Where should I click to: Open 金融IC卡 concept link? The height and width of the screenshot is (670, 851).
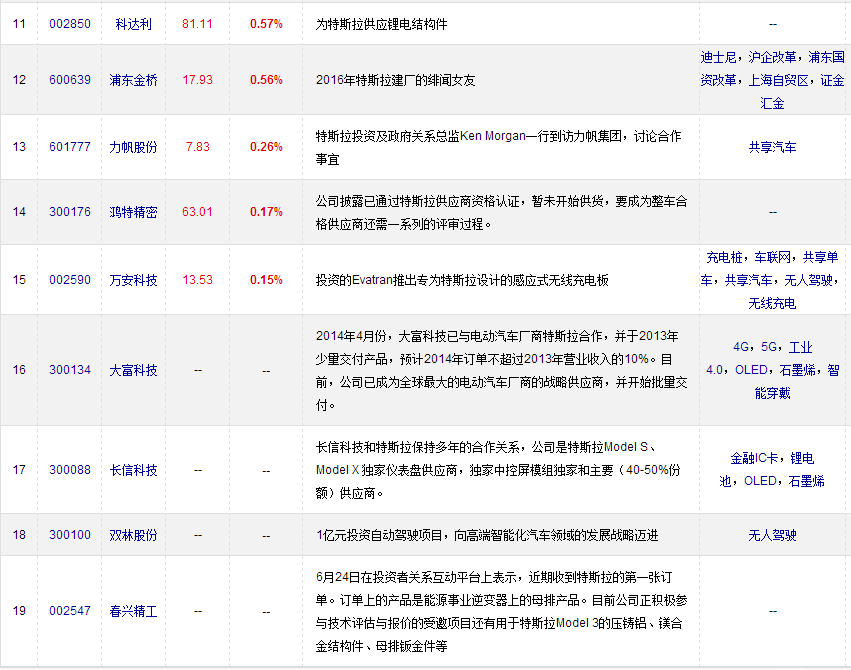tap(754, 458)
